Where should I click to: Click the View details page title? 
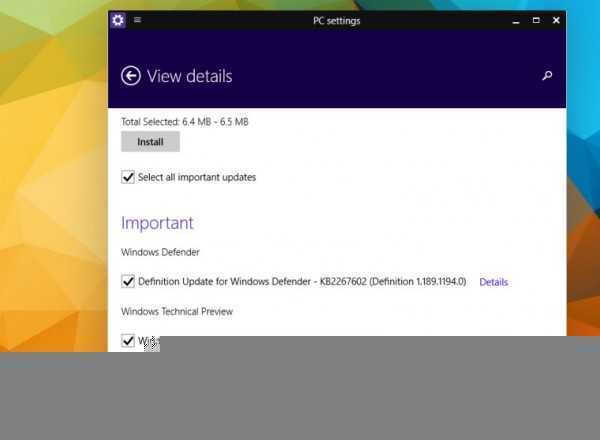[189, 76]
